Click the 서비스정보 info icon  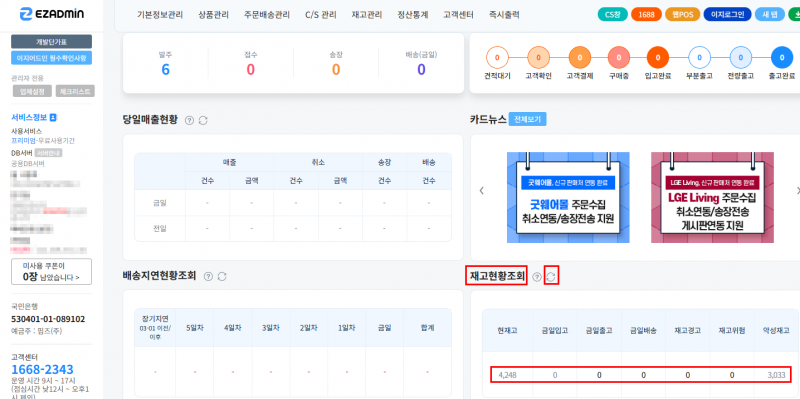coord(54,117)
